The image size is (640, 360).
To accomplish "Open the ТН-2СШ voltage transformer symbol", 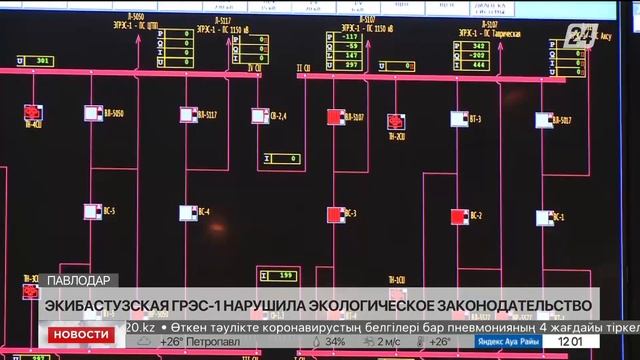I will tap(396, 122).
